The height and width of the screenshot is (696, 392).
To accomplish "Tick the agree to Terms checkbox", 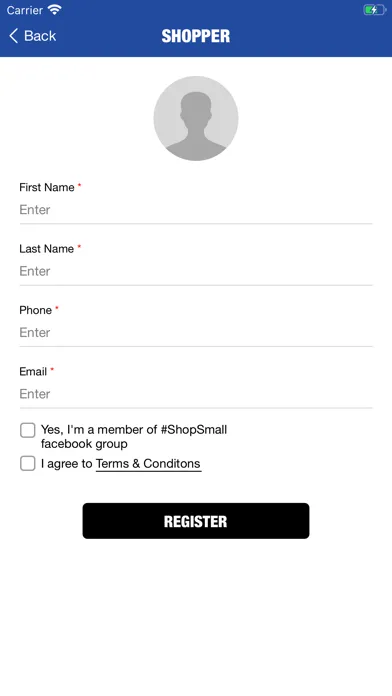I will click(28, 463).
